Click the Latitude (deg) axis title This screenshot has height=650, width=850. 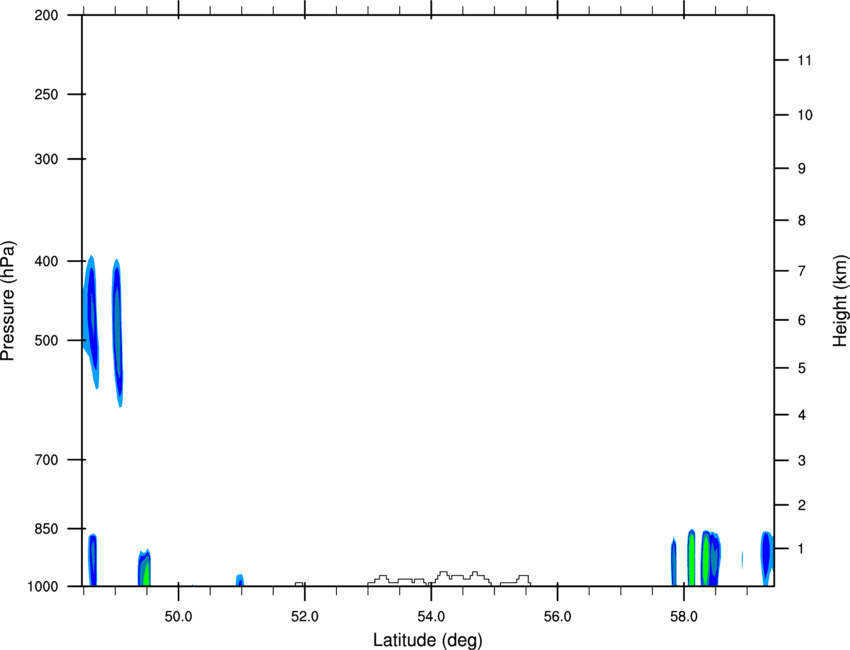pos(428,640)
